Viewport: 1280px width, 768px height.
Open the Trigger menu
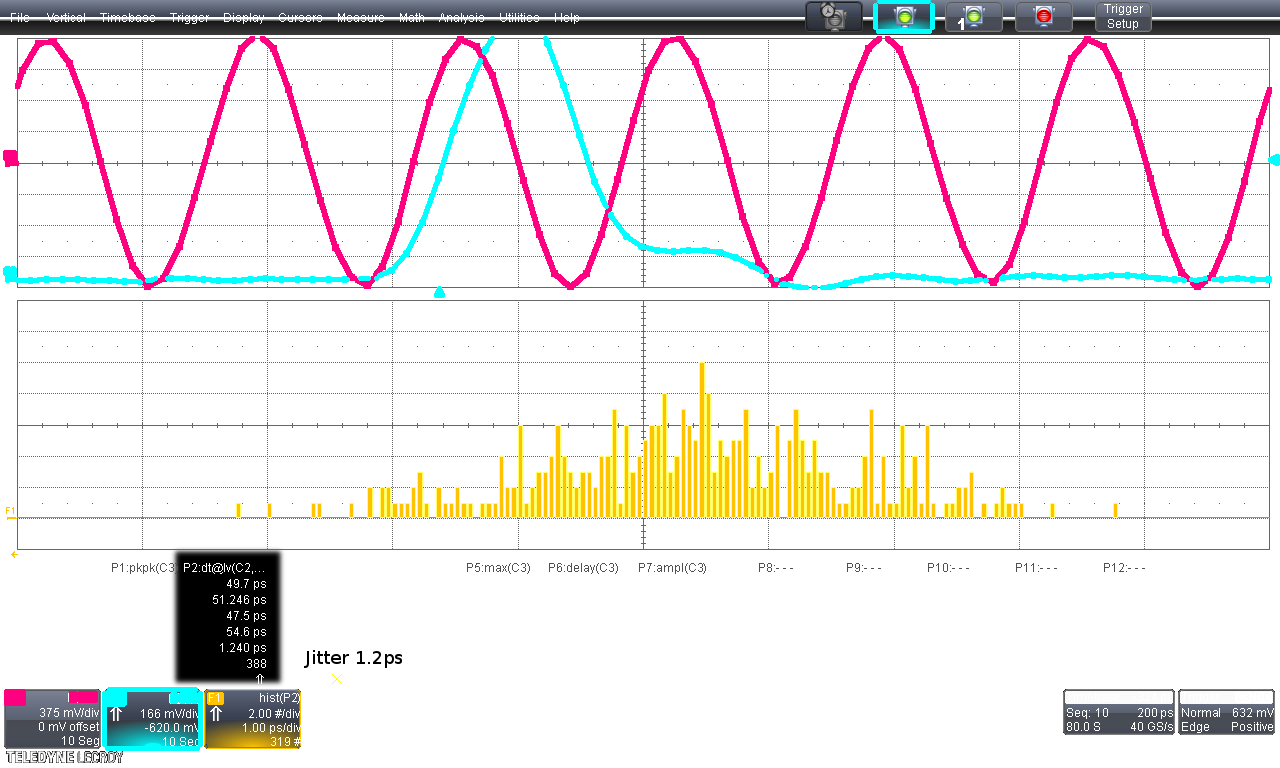(x=190, y=18)
